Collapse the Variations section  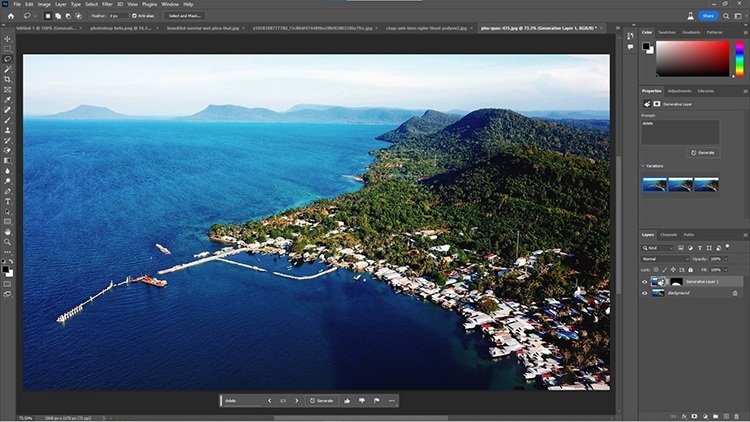click(x=643, y=166)
